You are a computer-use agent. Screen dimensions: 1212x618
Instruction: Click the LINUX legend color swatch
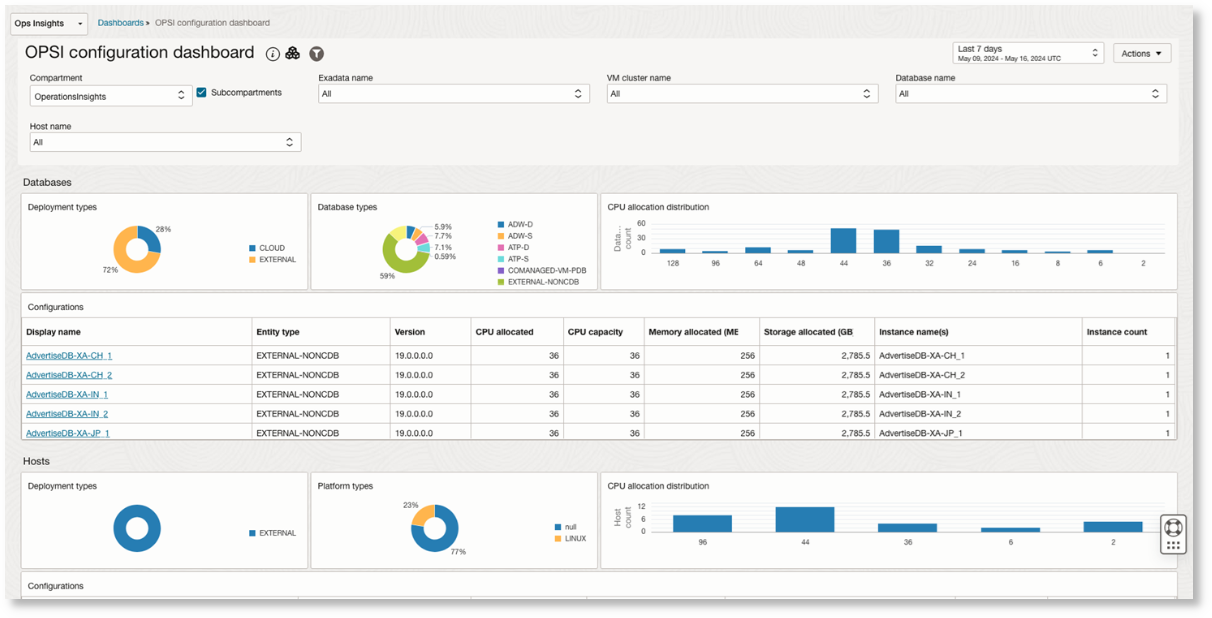pyautogui.click(x=557, y=539)
